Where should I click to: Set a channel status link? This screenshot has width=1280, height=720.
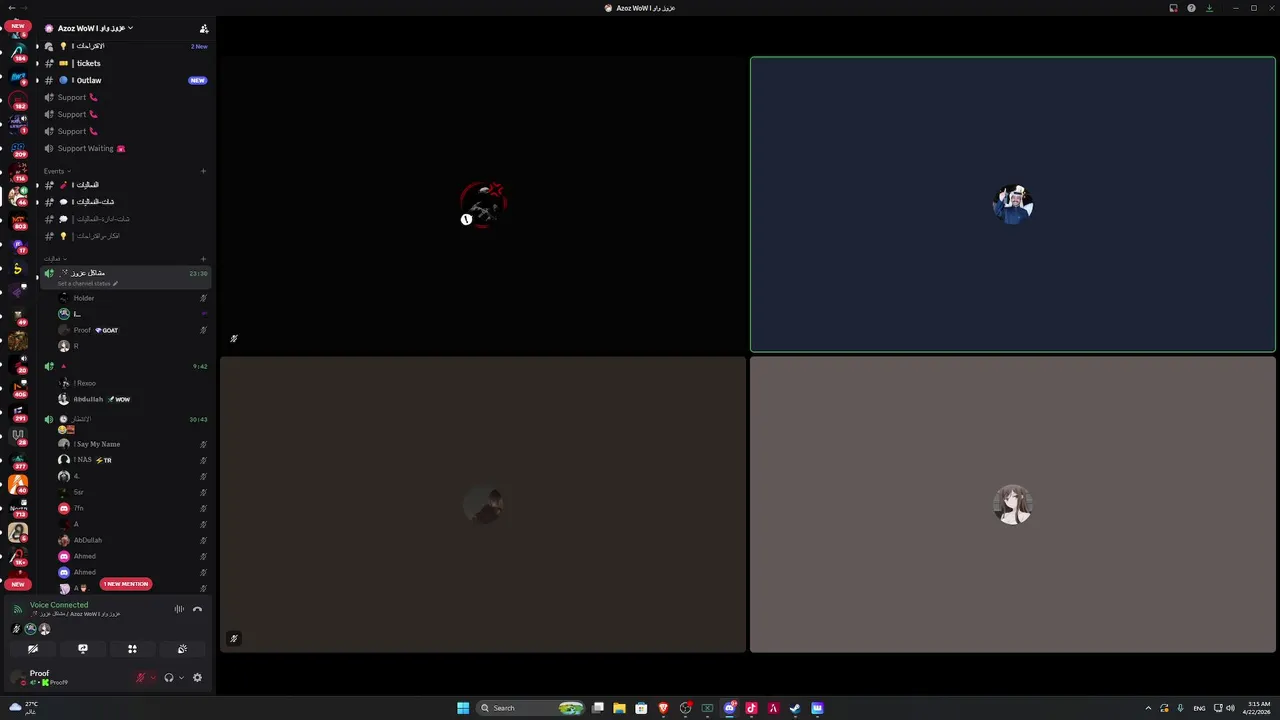(88, 284)
